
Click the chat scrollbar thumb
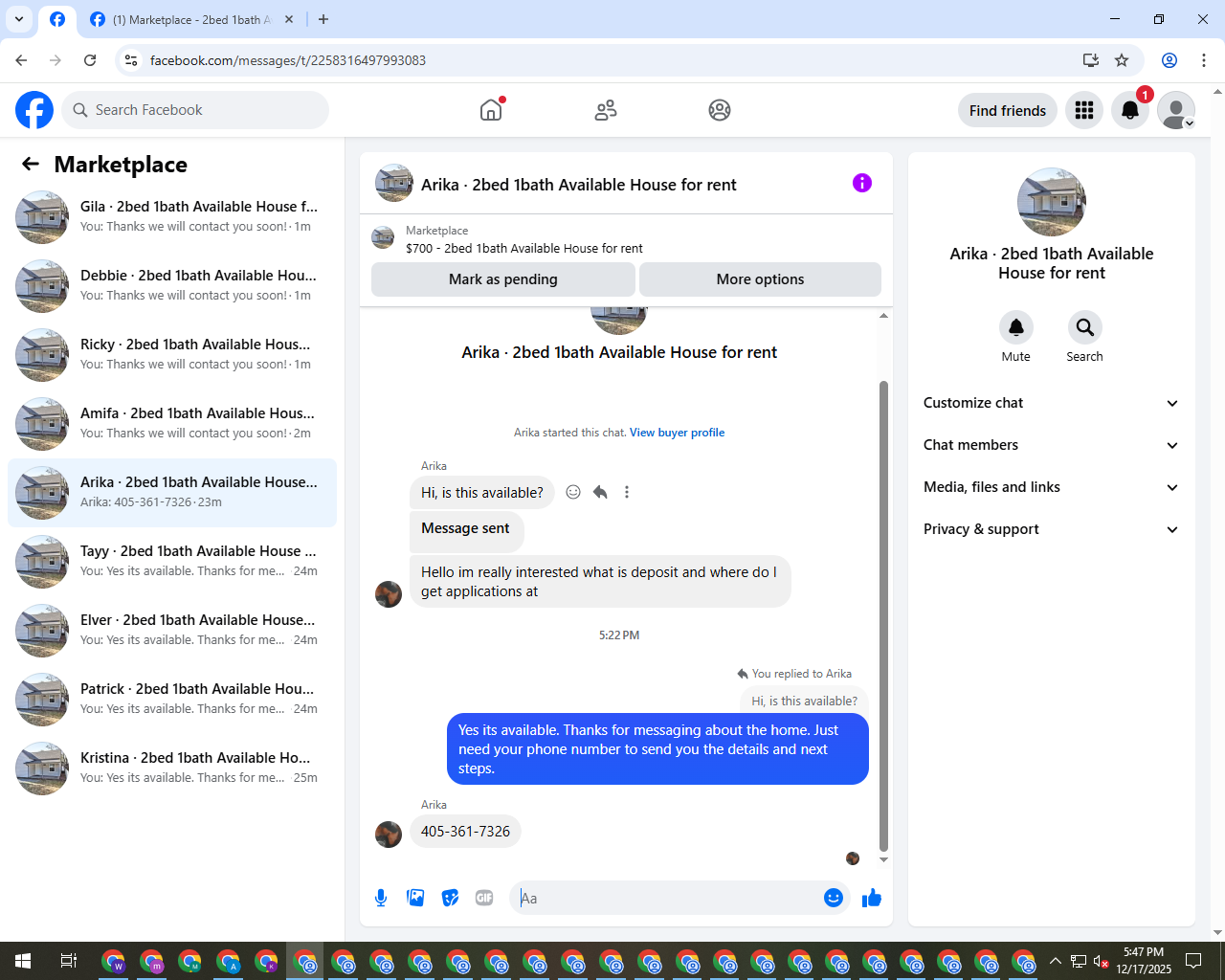coord(883,615)
